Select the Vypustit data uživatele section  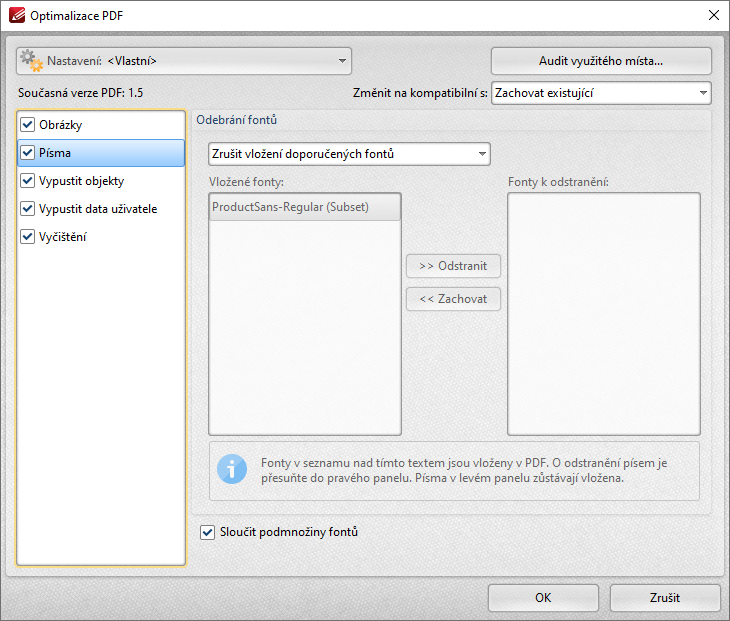click(101, 209)
